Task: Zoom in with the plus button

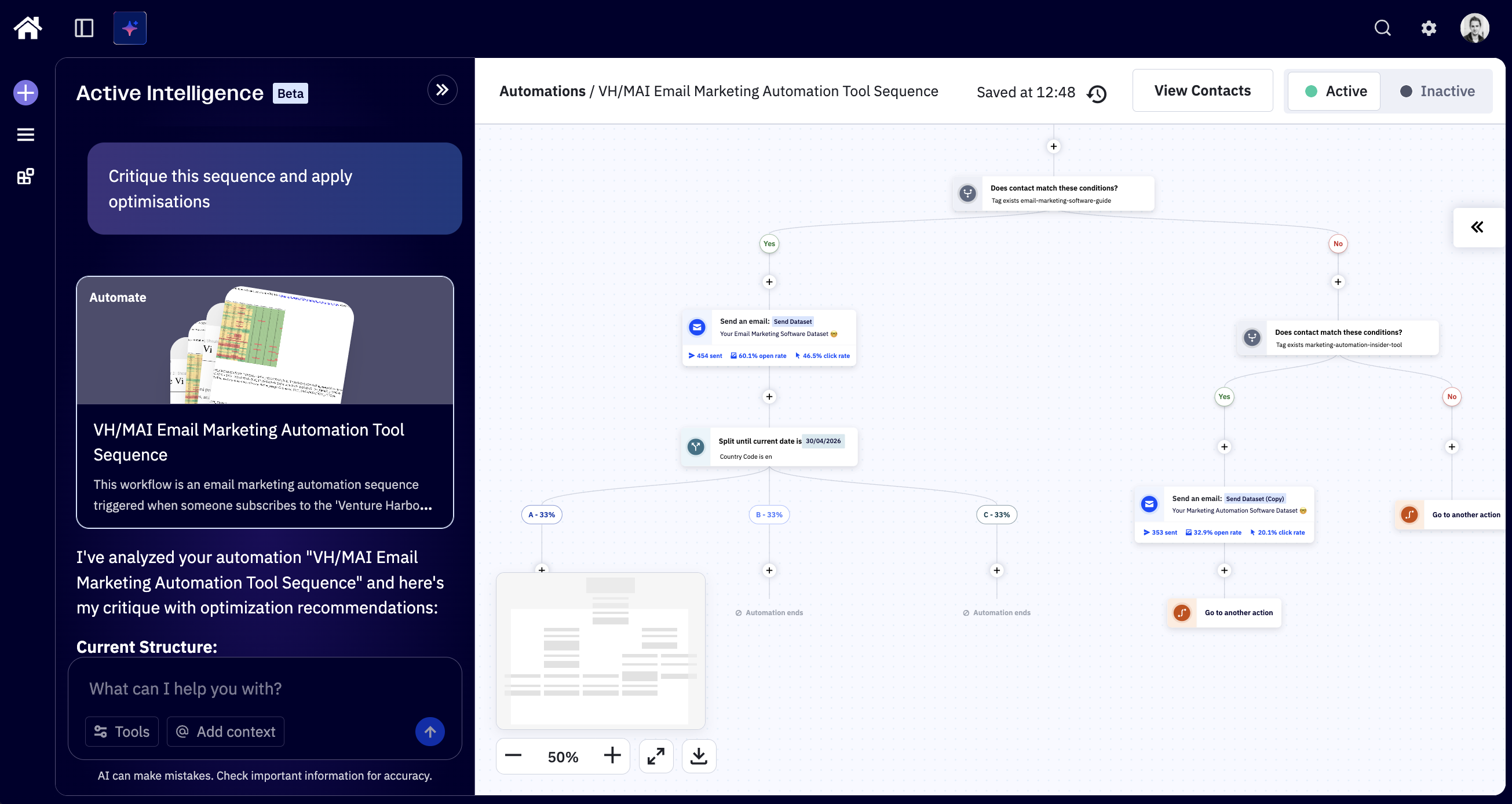Action: 612,755
